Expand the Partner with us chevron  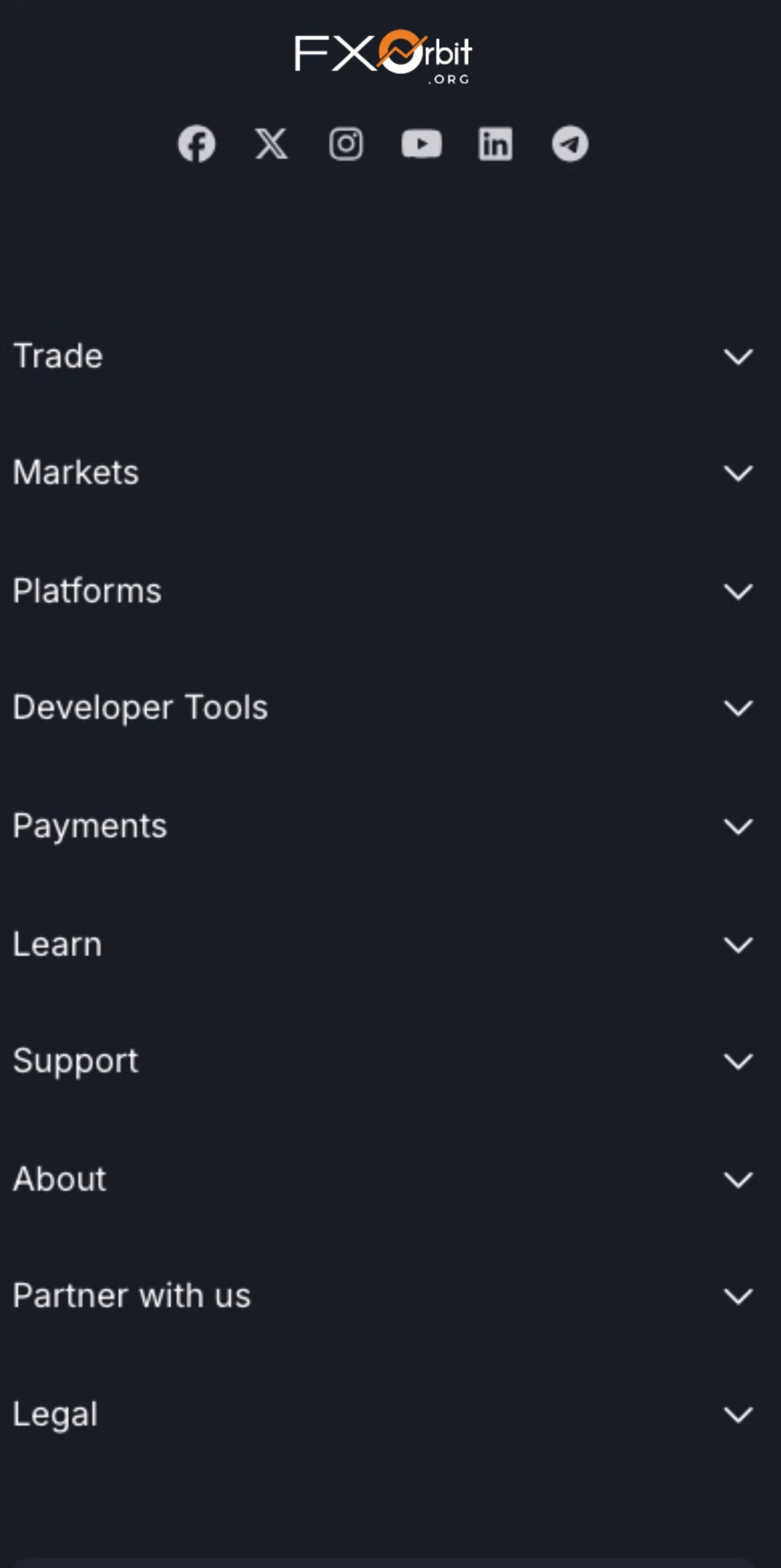click(x=738, y=1297)
